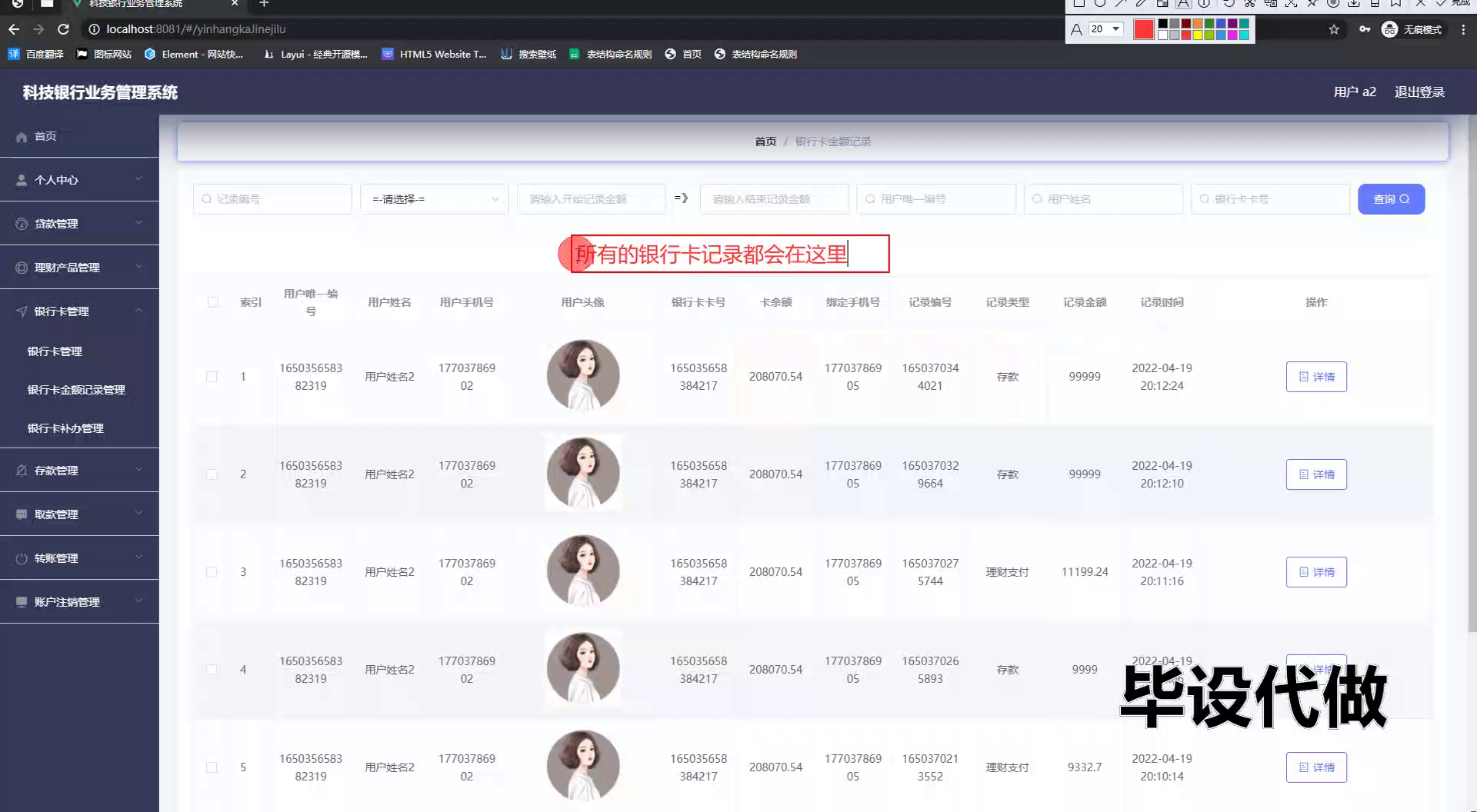The image size is (1477, 812).
Task: Open the 首页 bookmark in bookmarks bar
Action: pyautogui.click(x=683, y=54)
